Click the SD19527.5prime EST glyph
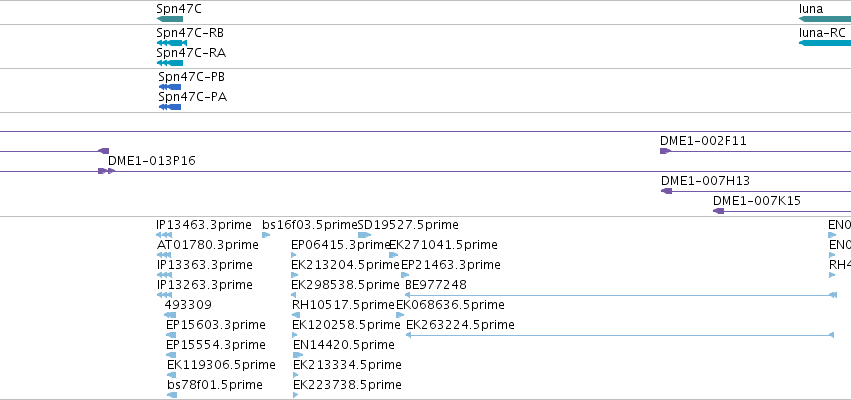 point(365,235)
